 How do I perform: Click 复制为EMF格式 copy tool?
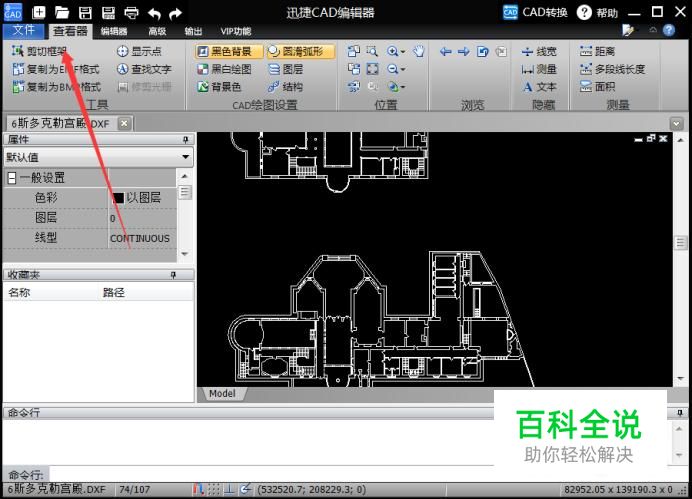pyautogui.click(x=56, y=69)
